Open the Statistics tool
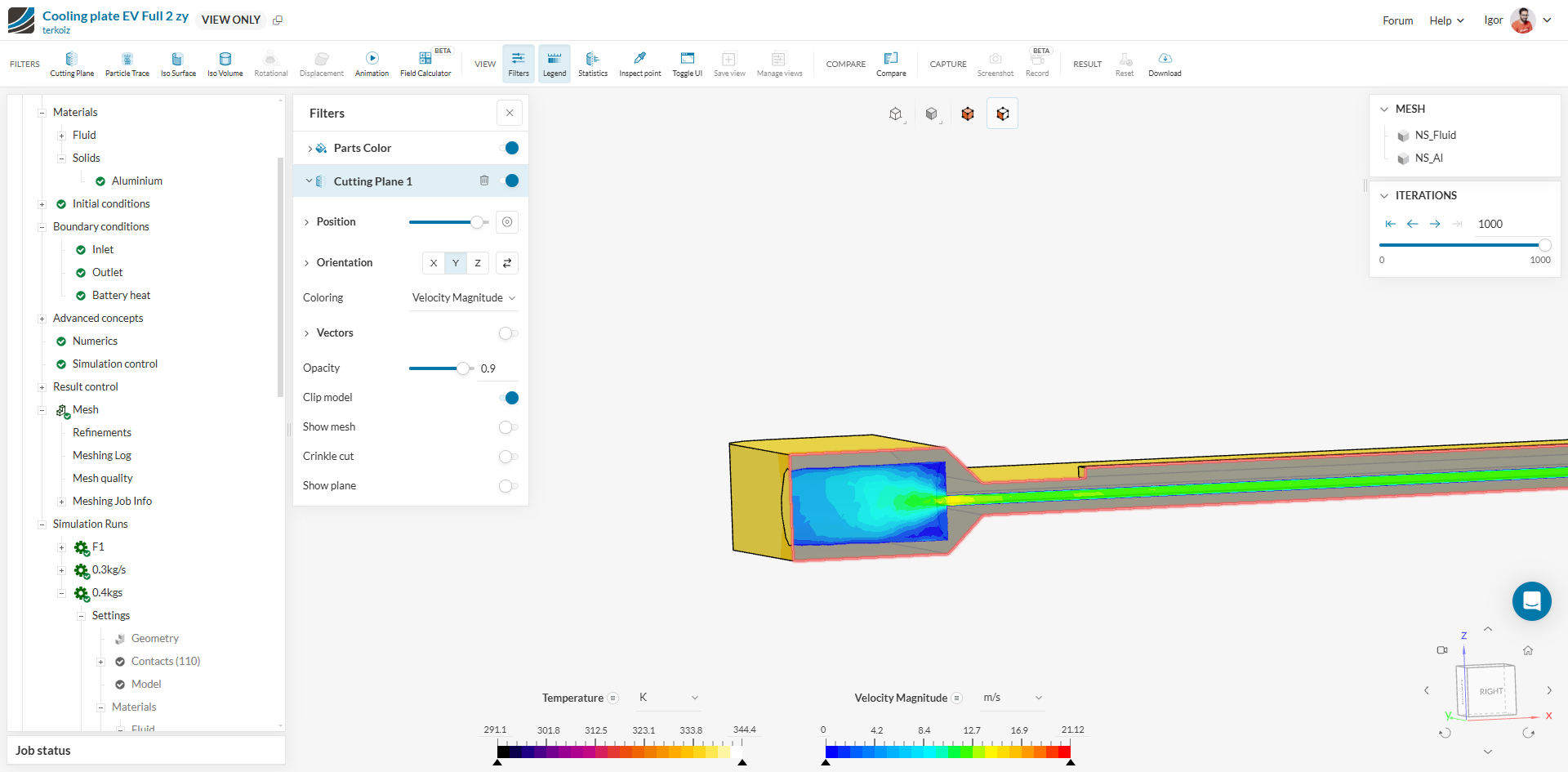 click(x=592, y=64)
